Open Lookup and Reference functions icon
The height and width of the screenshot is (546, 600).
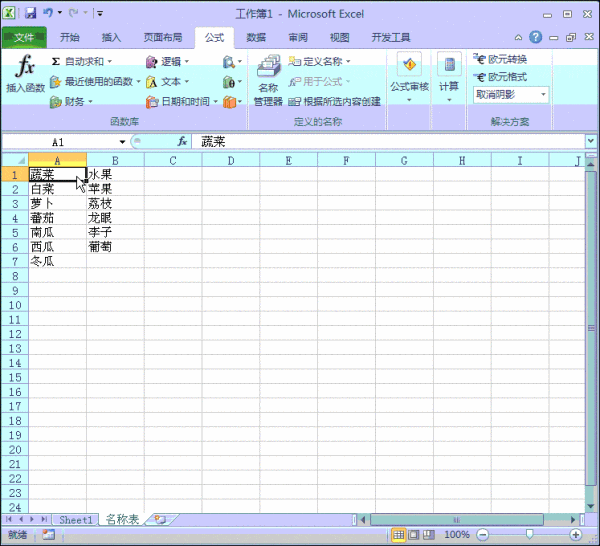click(x=232, y=61)
